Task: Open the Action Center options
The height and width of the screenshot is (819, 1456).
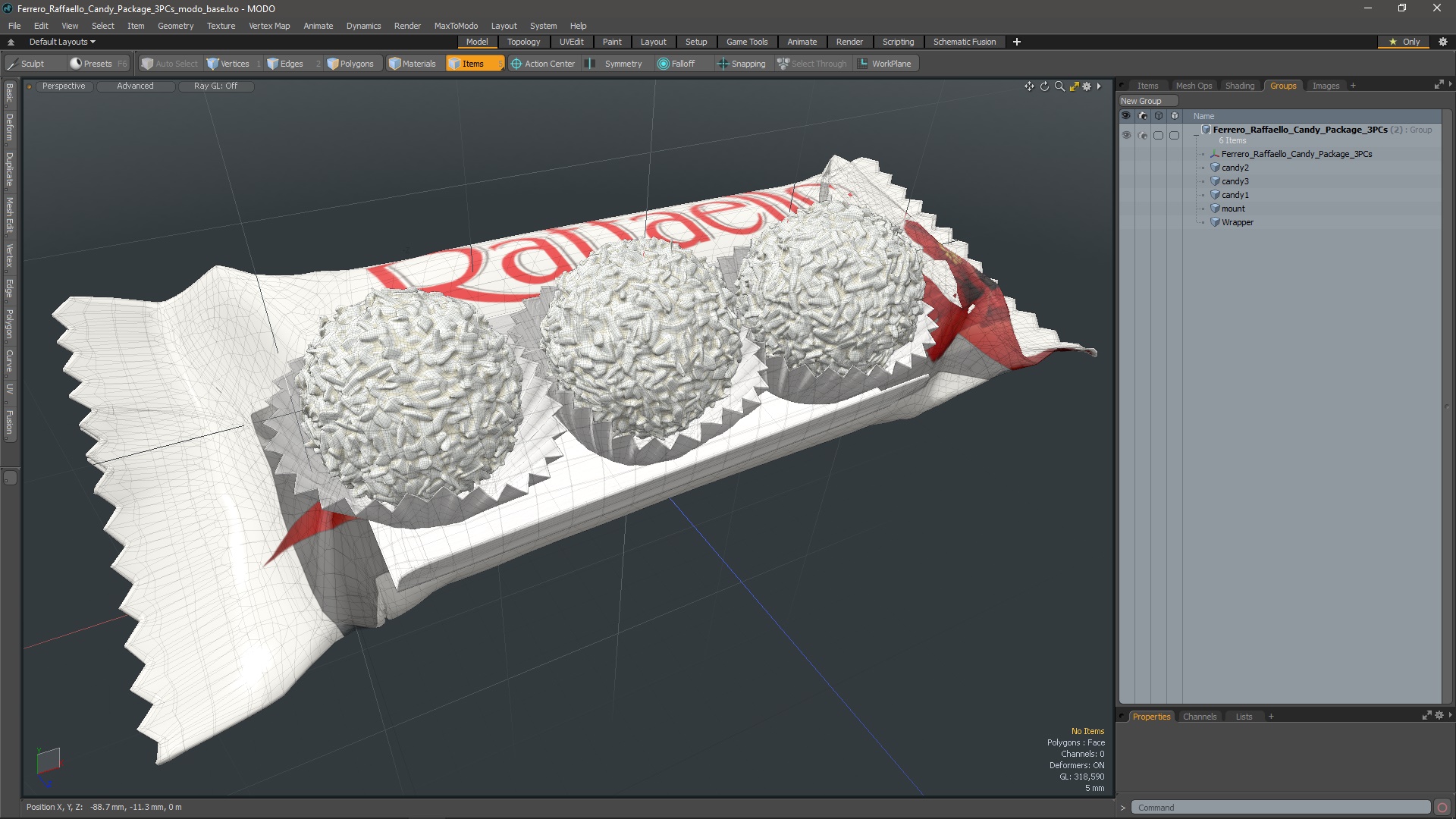Action: pos(543,64)
